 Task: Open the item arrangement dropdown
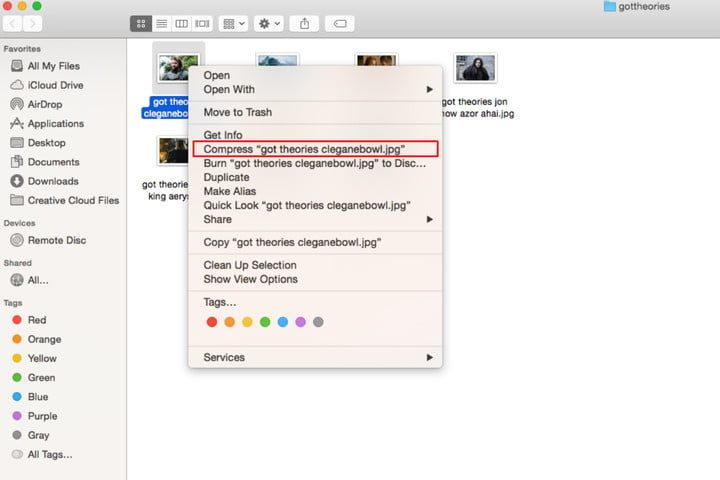pos(233,23)
